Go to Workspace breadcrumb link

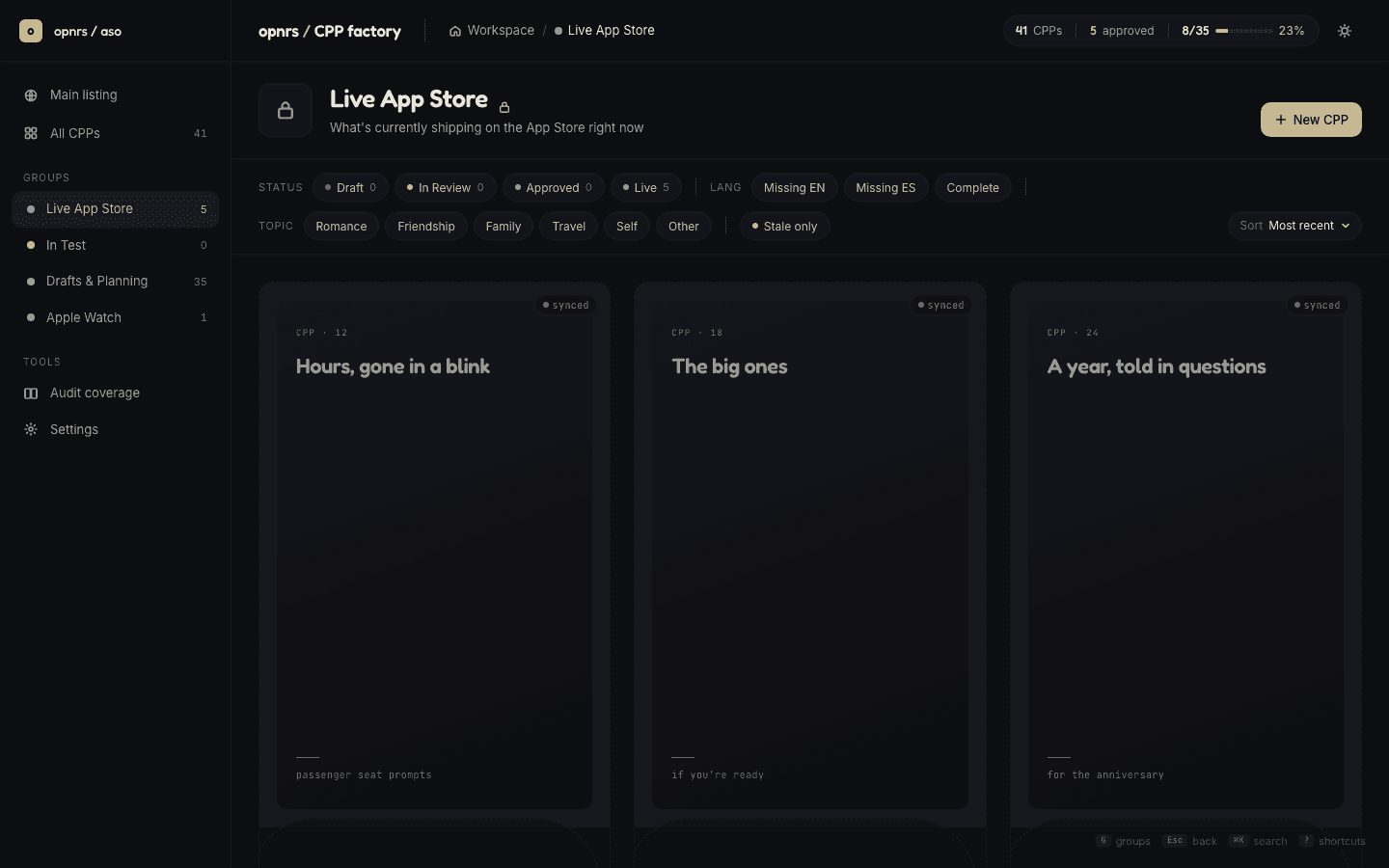coord(492,31)
